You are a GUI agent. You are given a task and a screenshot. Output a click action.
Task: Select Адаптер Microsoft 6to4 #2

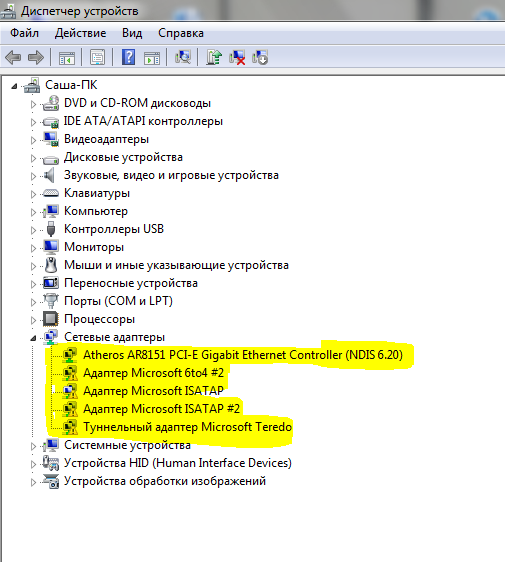coord(153,373)
